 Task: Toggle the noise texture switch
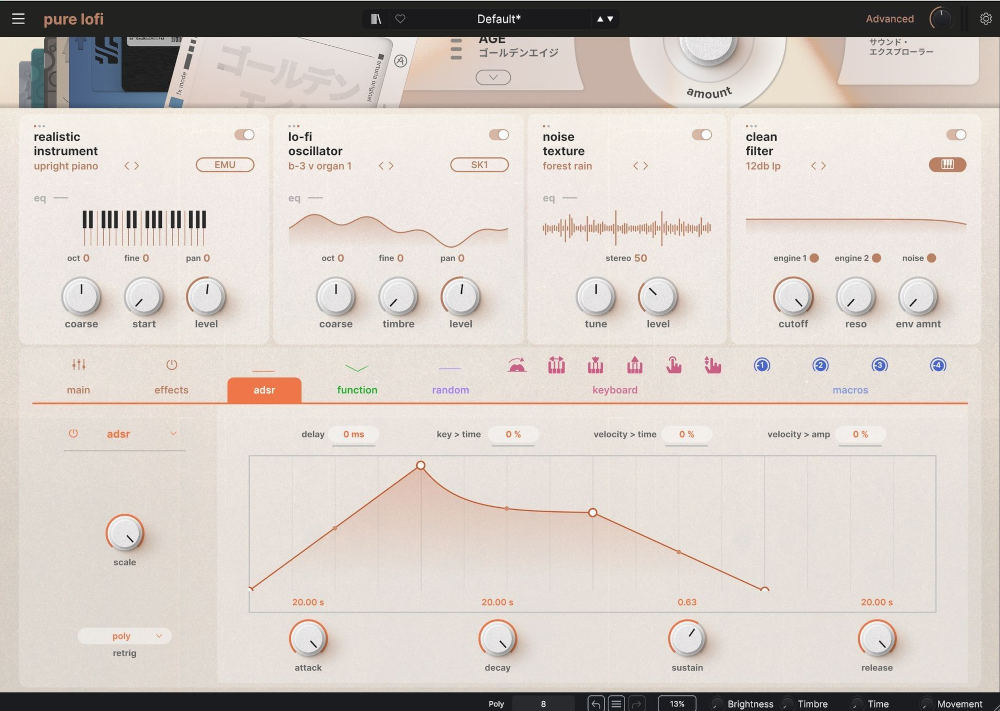tap(702, 135)
